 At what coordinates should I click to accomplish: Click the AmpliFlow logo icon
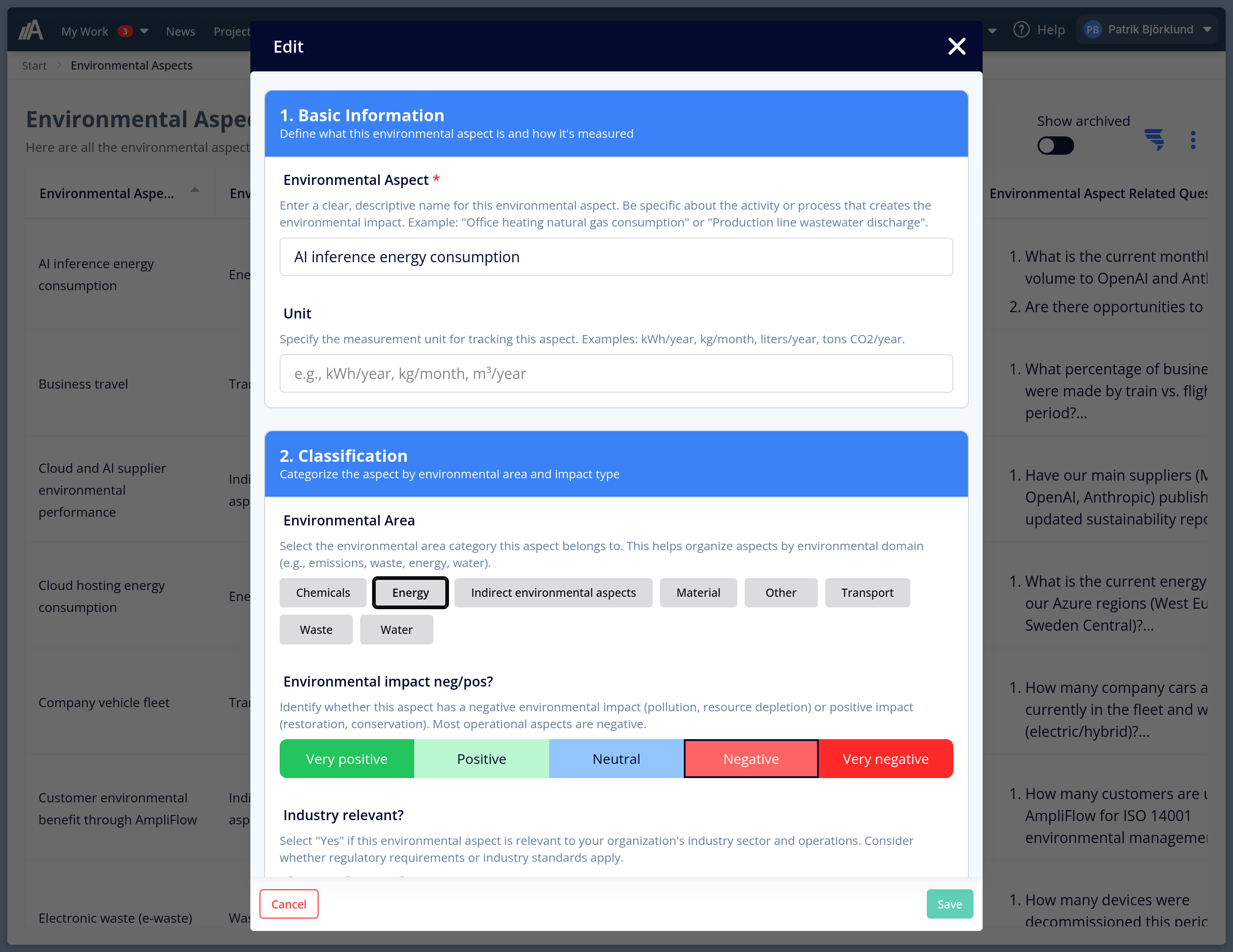click(x=31, y=31)
